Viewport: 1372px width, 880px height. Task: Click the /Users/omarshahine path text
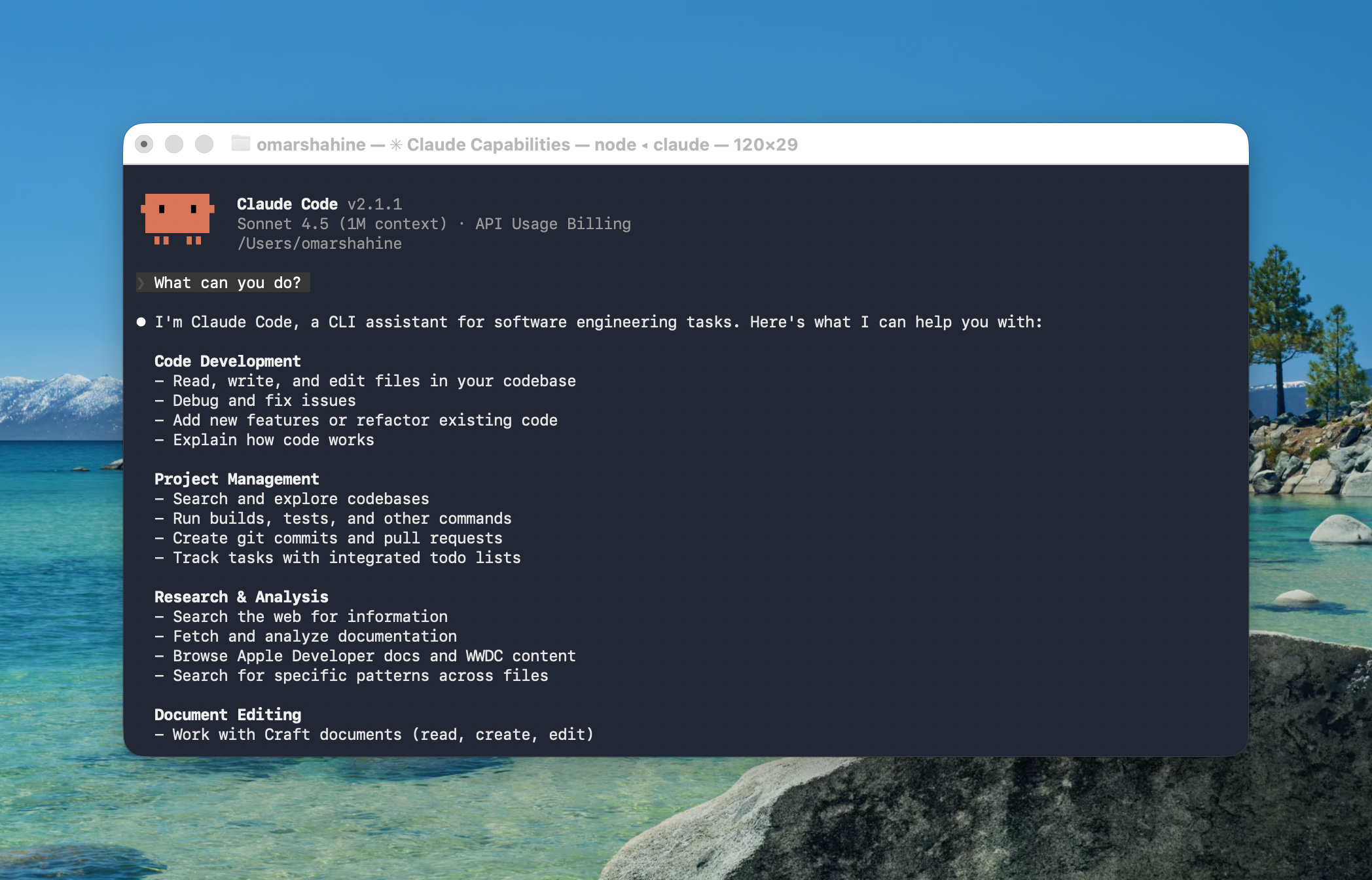point(319,244)
